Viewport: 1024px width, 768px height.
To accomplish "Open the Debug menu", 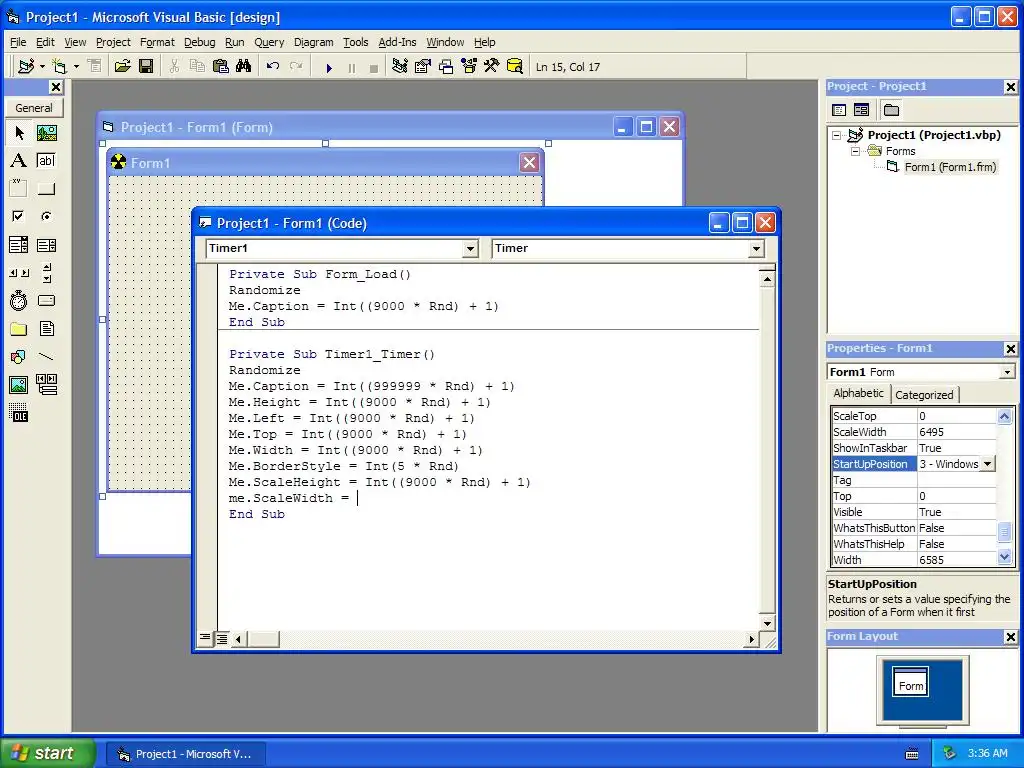I will (x=199, y=42).
